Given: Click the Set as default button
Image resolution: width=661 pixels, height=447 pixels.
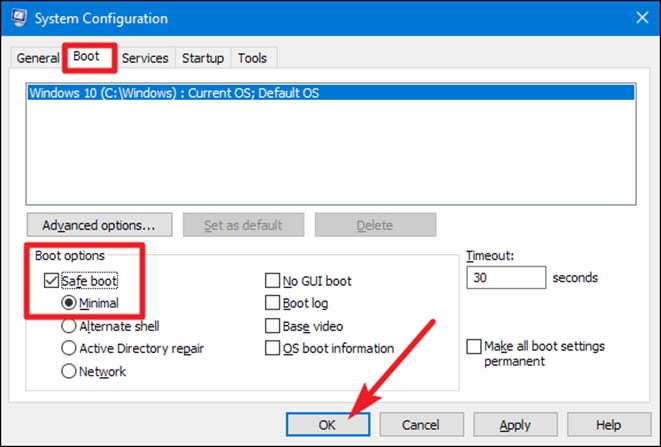Looking at the screenshot, I should coord(243,225).
